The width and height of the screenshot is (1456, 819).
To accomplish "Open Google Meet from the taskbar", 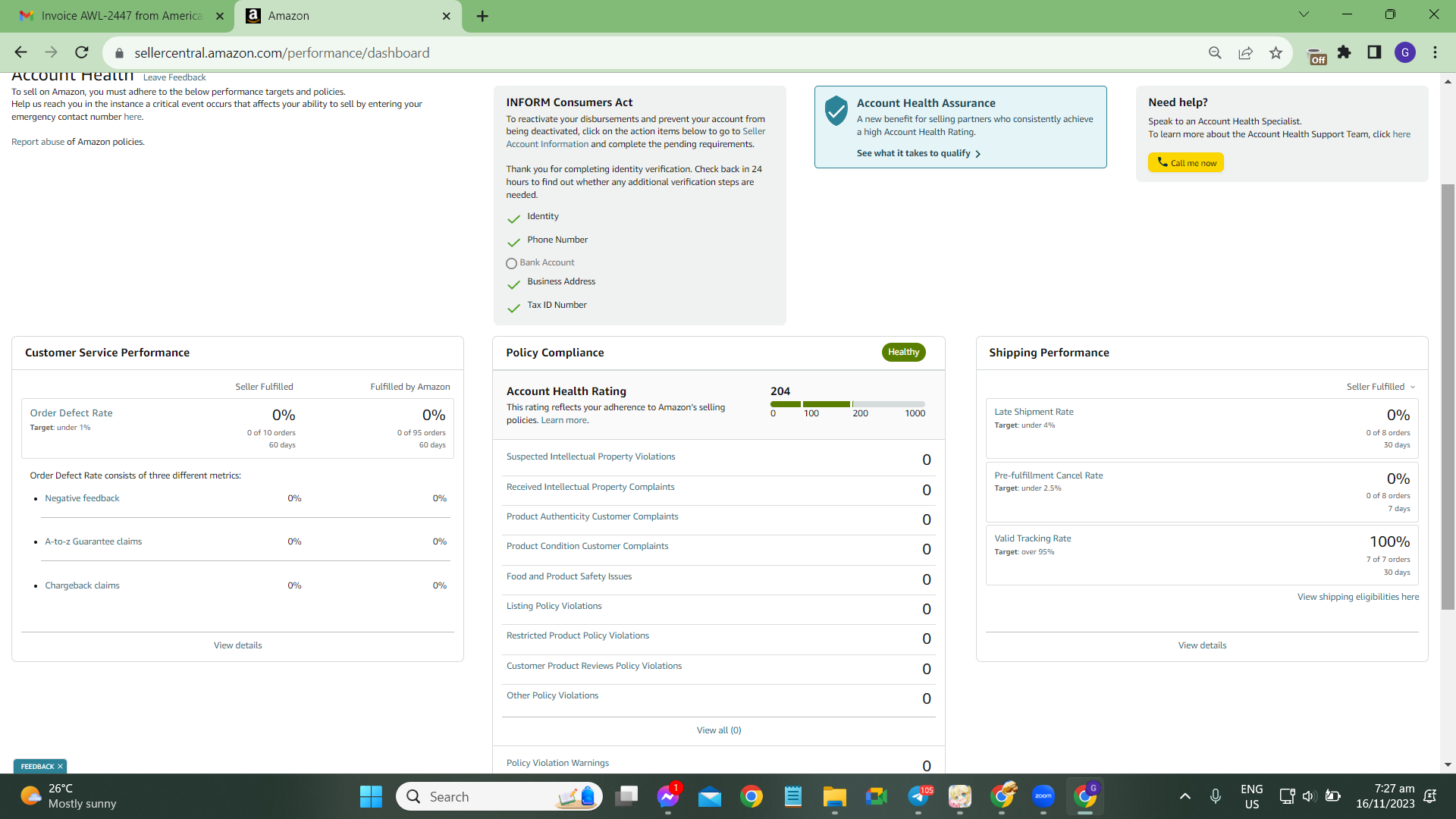I will 877,796.
